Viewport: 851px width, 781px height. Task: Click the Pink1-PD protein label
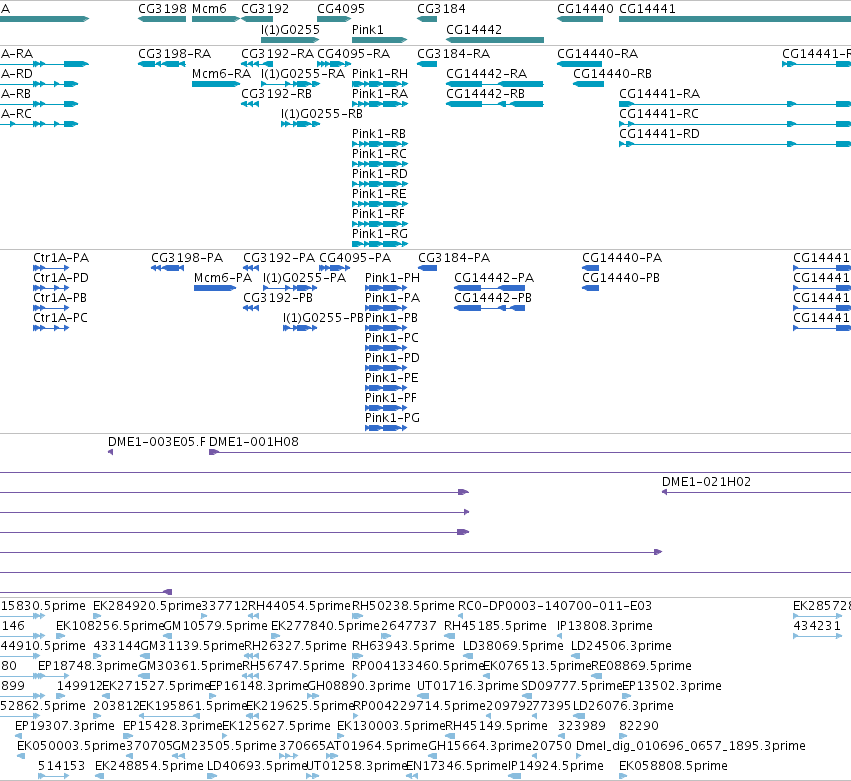[x=392, y=358]
